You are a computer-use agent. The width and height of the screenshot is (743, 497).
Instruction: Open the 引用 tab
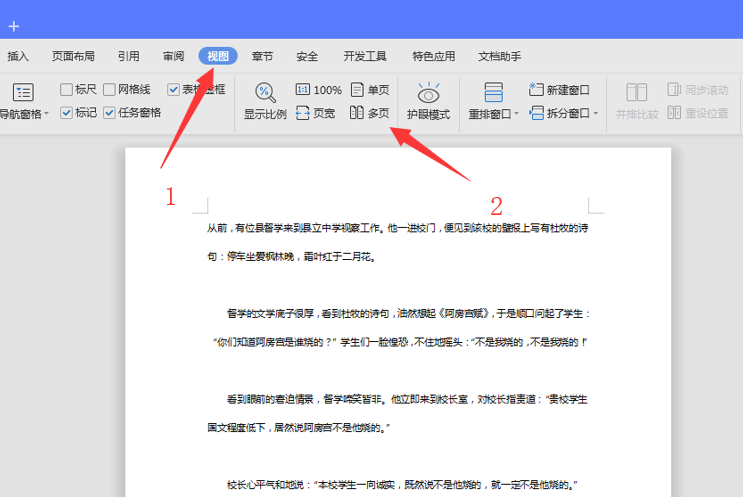(128, 56)
